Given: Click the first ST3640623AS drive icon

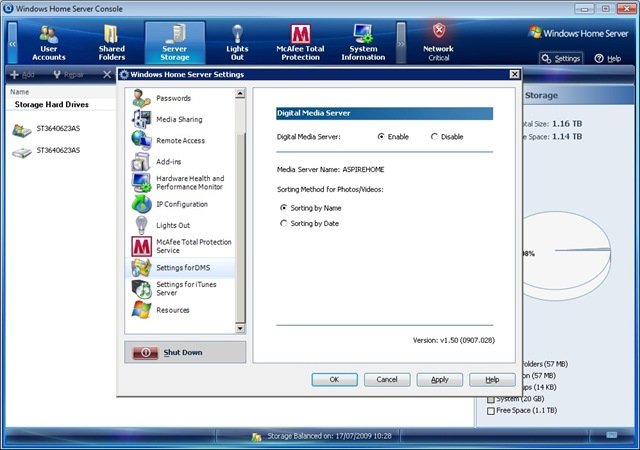Looking at the screenshot, I should (22, 130).
